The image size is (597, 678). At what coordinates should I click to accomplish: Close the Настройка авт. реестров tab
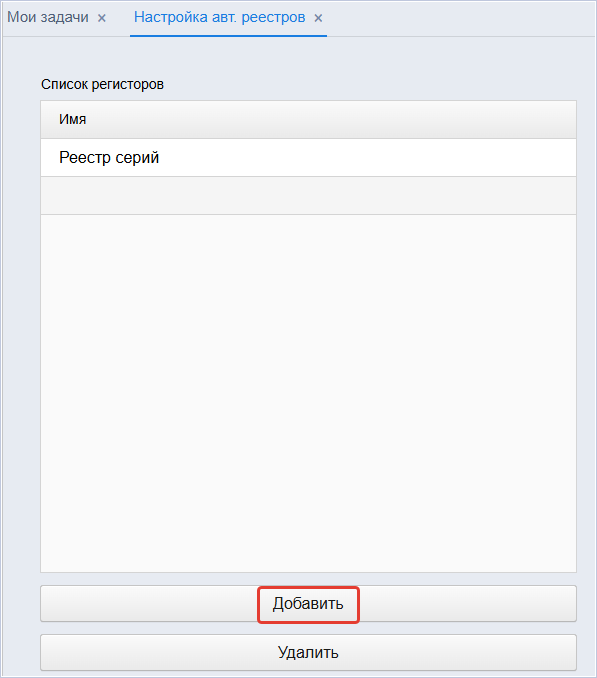tap(318, 18)
